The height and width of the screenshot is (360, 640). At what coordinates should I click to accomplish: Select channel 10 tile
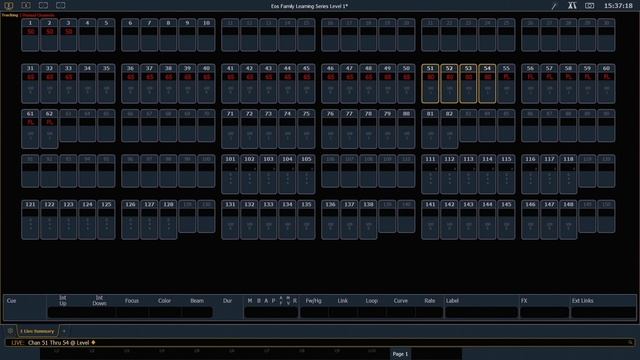pos(206,35)
